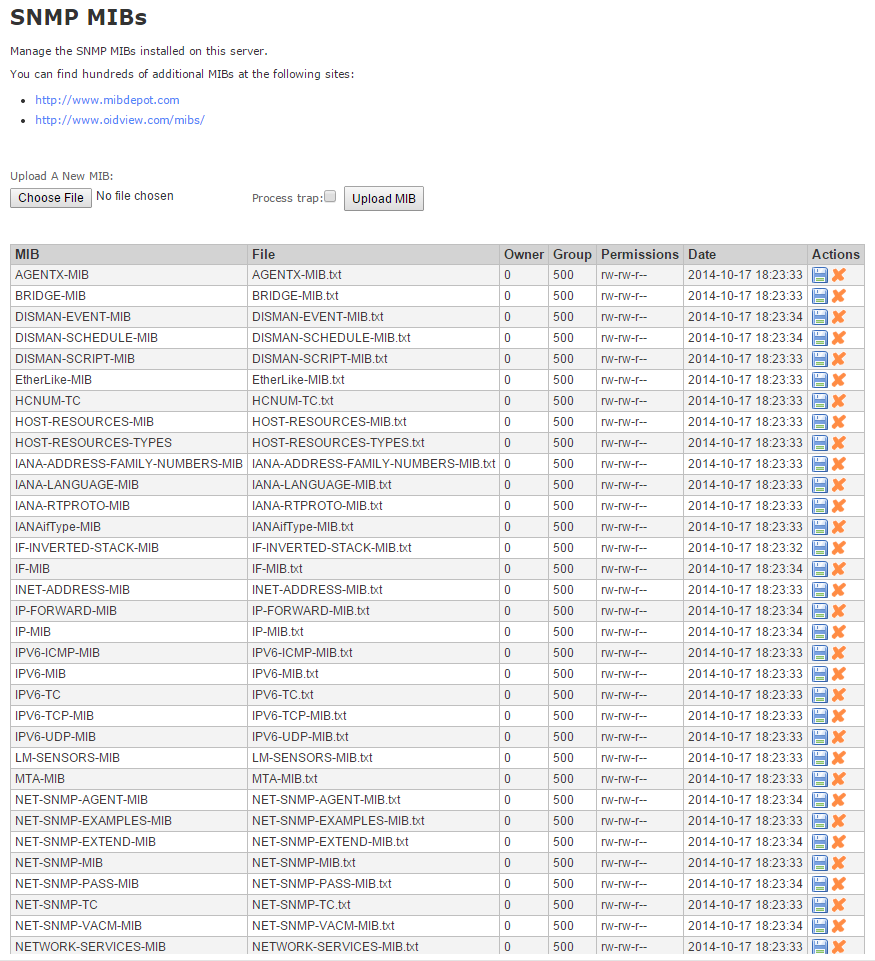This screenshot has height=961, width=875.
Task: Remove the NET-SNMP-TC entry
Action: click(x=839, y=905)
